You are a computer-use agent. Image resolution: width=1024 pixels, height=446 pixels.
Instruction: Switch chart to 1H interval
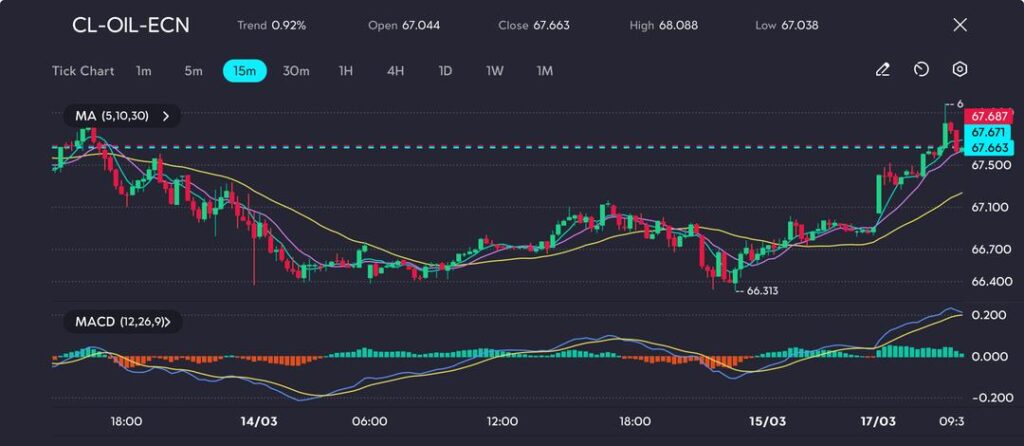tap(346, 71)
